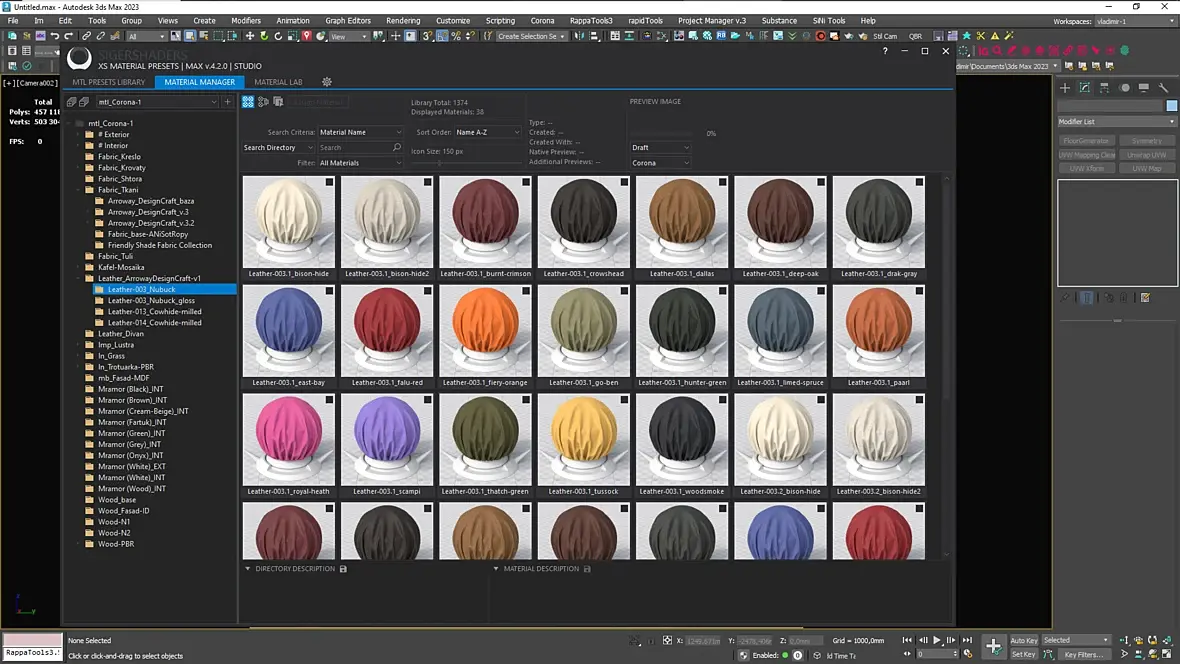This screenshot has width=1180, height=664.
Task: Switch to thumbnail grid view in Material Manager
Action: [248, 102]
